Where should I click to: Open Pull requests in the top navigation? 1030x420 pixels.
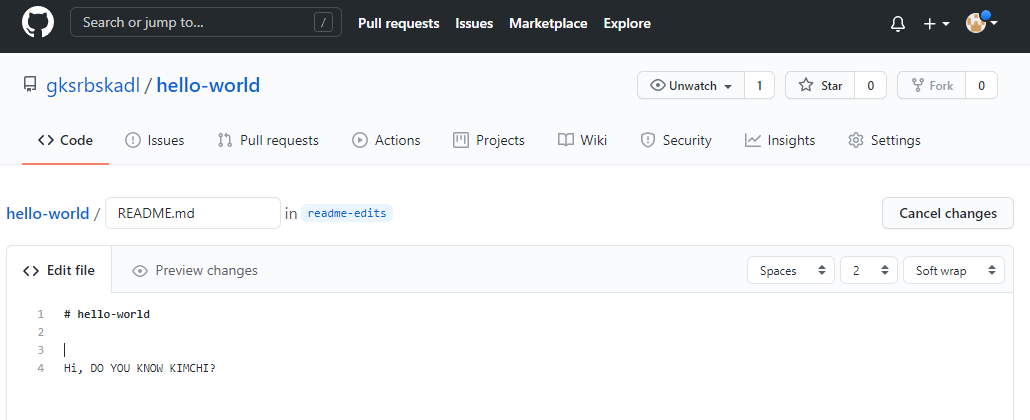(x=399, y=23)
